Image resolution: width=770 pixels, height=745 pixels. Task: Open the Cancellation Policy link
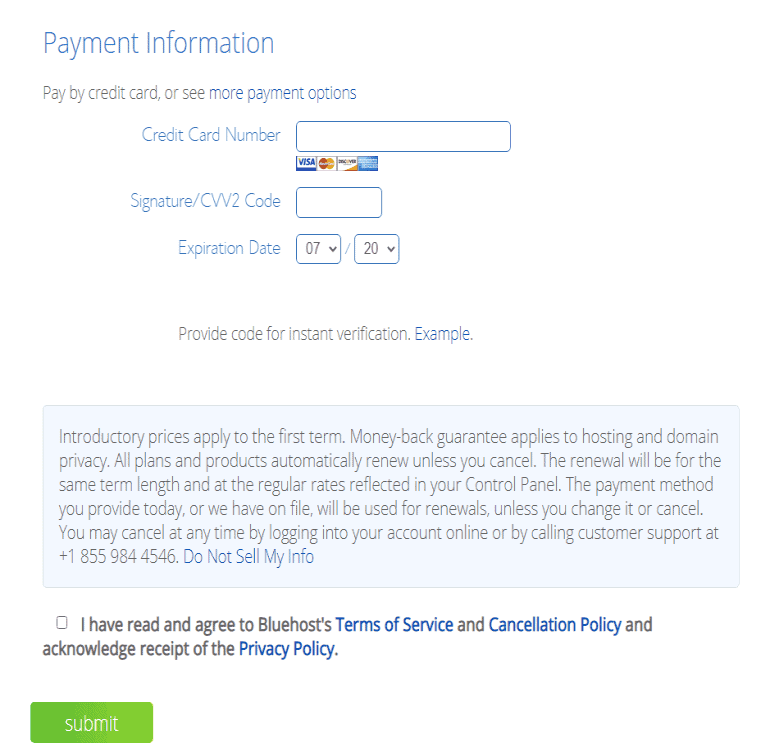tap(554, 625)
